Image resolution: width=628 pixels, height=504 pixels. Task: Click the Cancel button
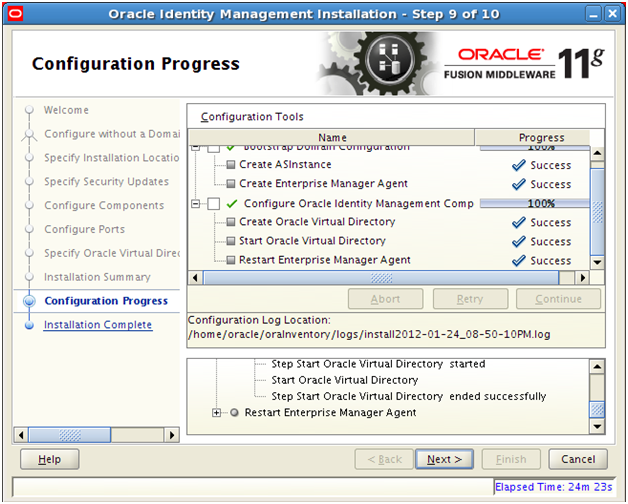(x=578, y=459)
